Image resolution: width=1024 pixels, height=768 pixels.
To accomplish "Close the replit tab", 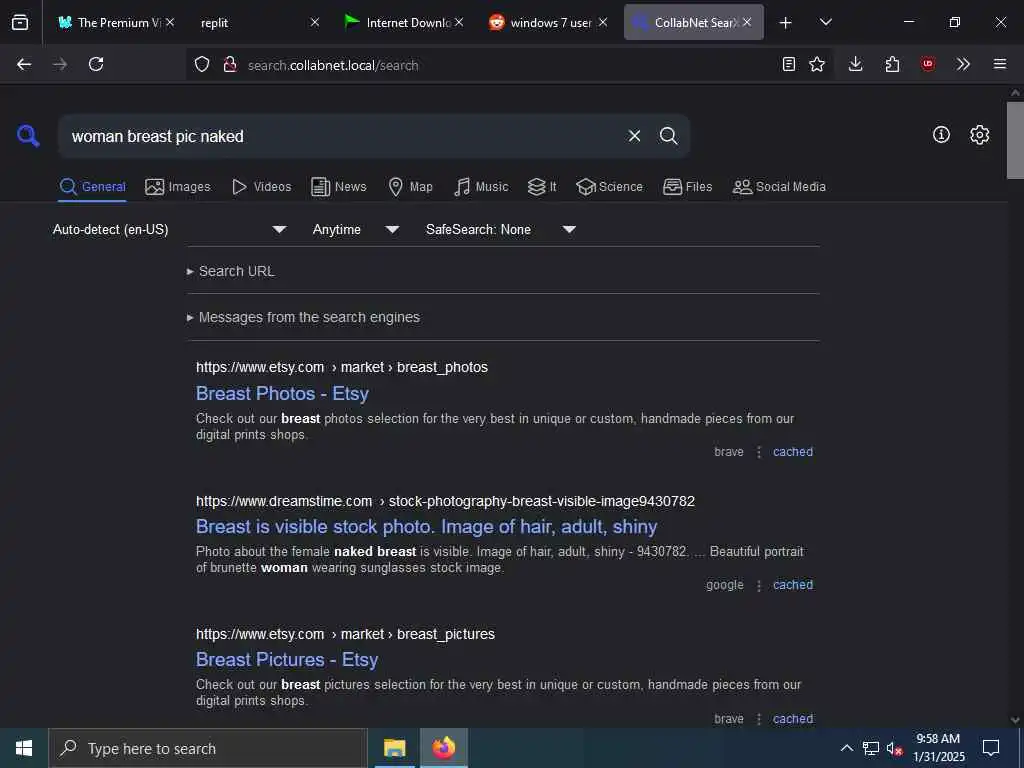I will pyautogui.click(x=315, y=22).
